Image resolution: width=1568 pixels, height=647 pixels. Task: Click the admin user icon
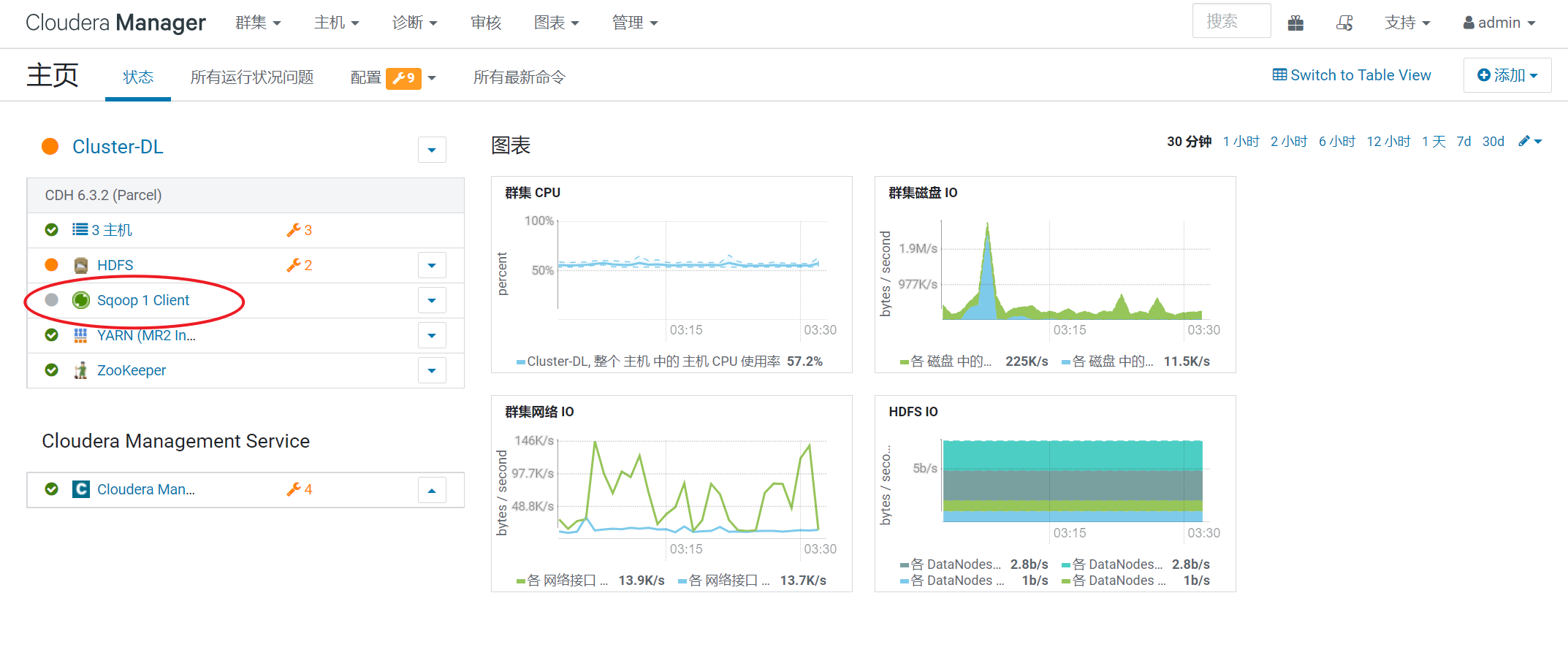(x=1469, y=23)
